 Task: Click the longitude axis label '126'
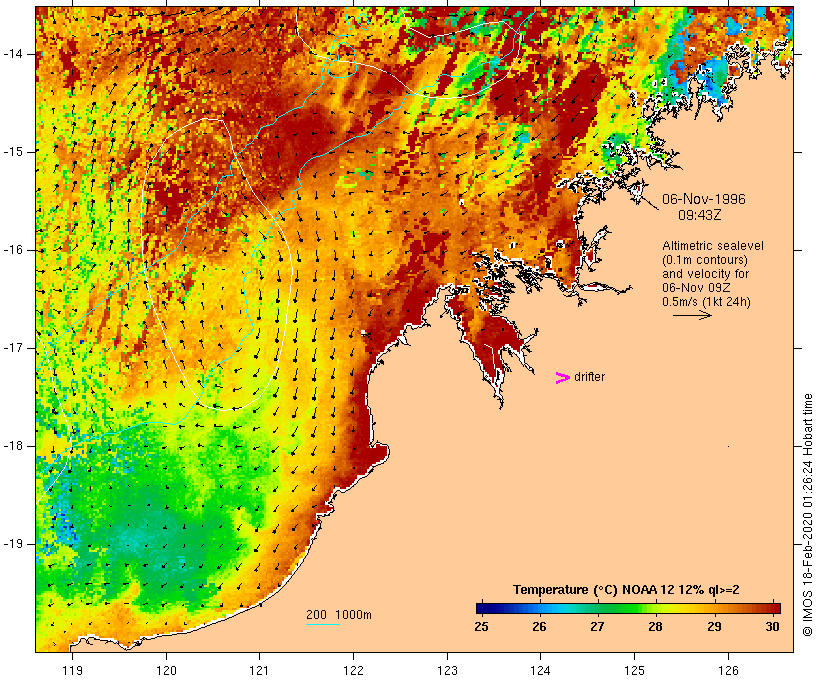pos(728,671)
